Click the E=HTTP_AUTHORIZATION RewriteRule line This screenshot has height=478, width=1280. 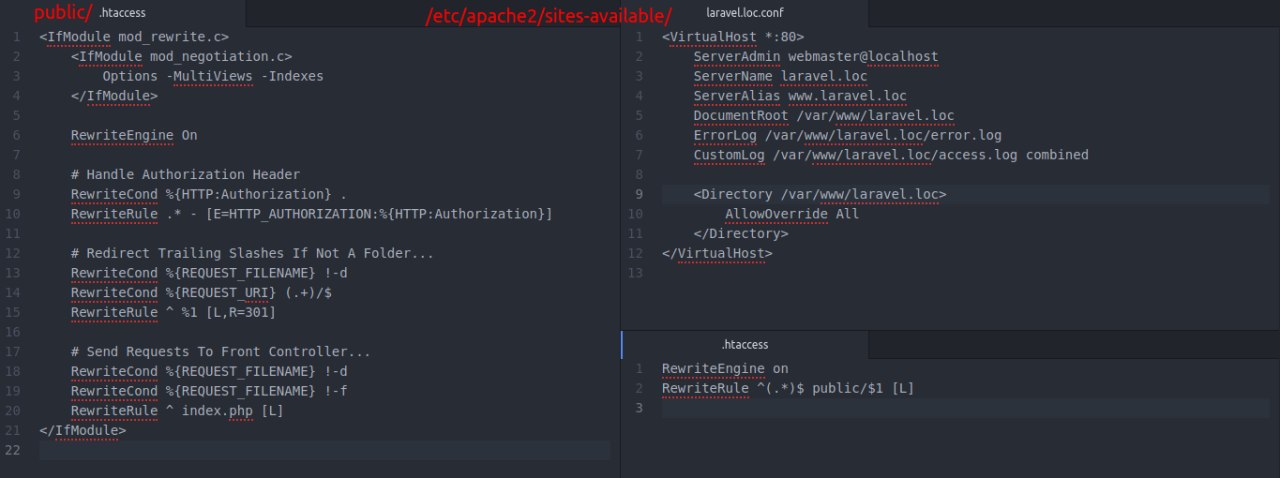pos(311,214)
